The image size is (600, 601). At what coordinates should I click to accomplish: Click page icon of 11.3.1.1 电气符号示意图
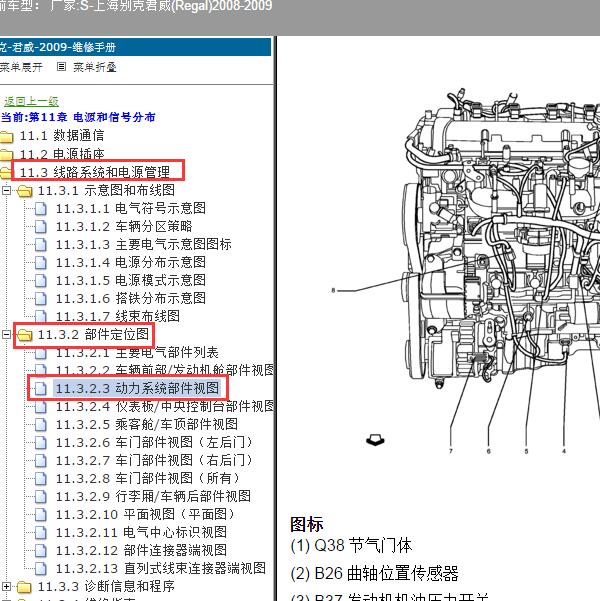[x=41, y=209]
